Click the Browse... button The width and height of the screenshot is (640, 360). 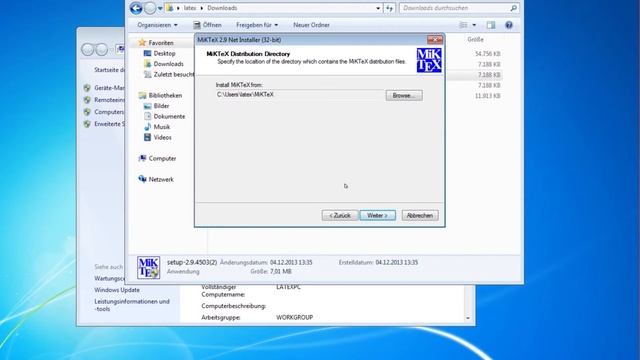[x=404, y=96]
